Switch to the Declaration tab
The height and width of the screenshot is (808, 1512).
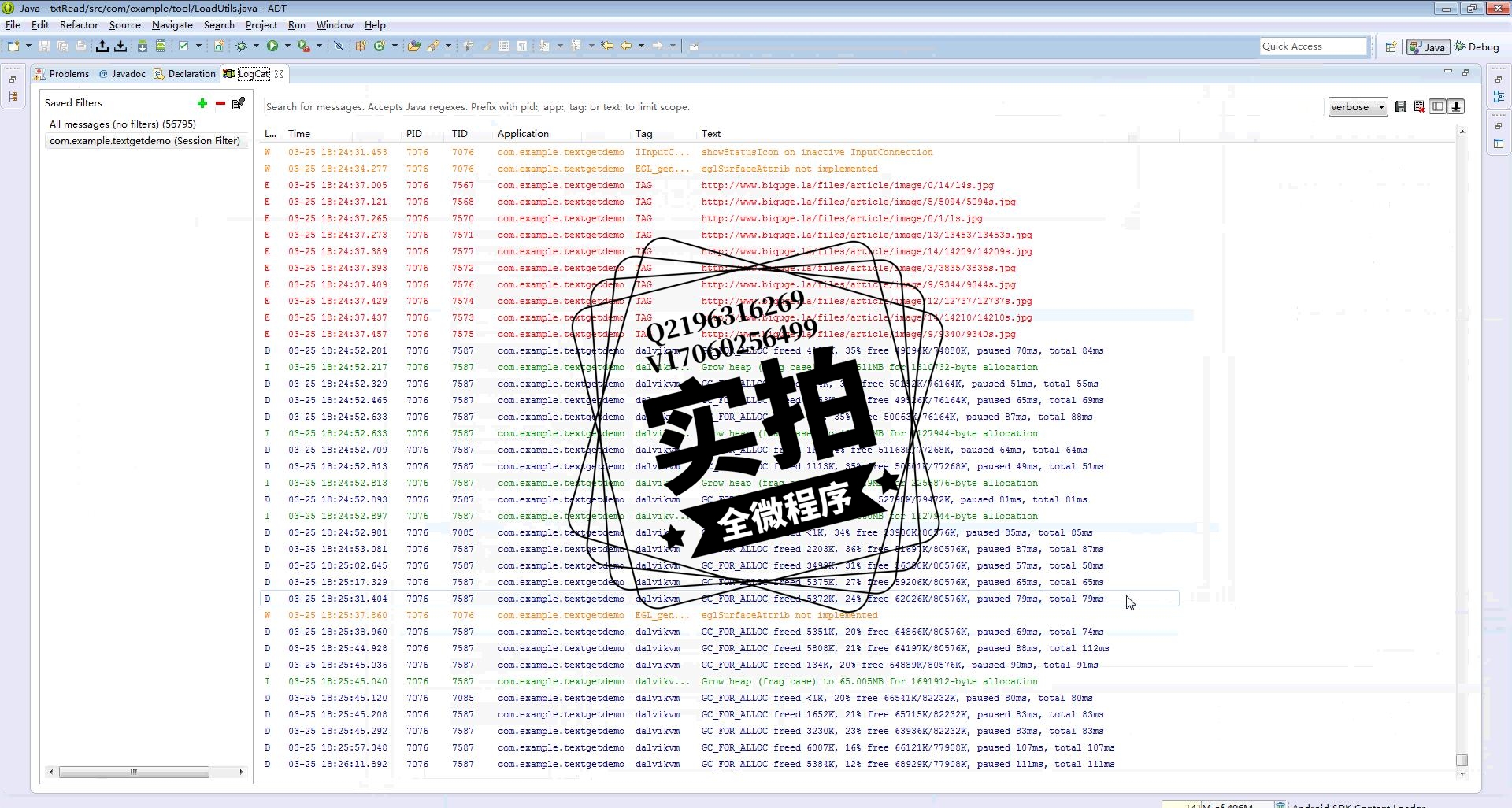185,74
